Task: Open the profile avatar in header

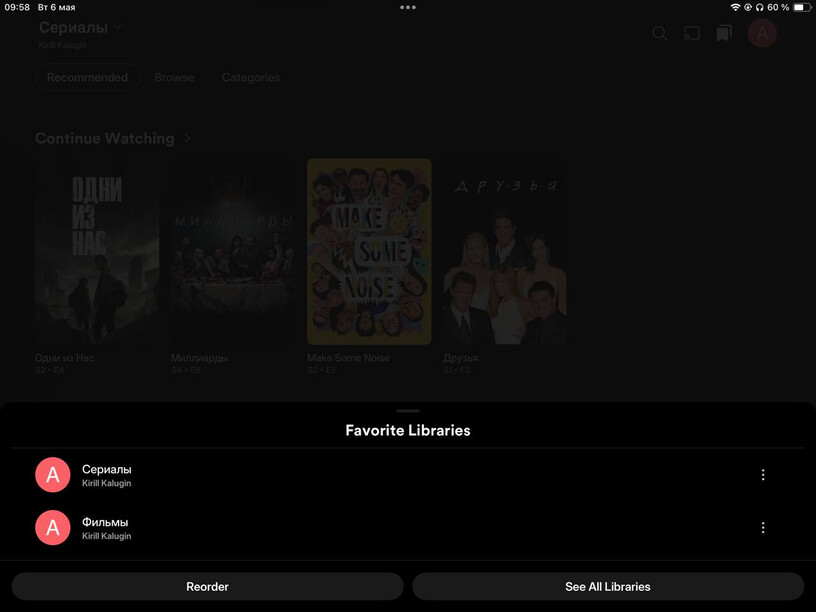Action: (x=762, y=33)
